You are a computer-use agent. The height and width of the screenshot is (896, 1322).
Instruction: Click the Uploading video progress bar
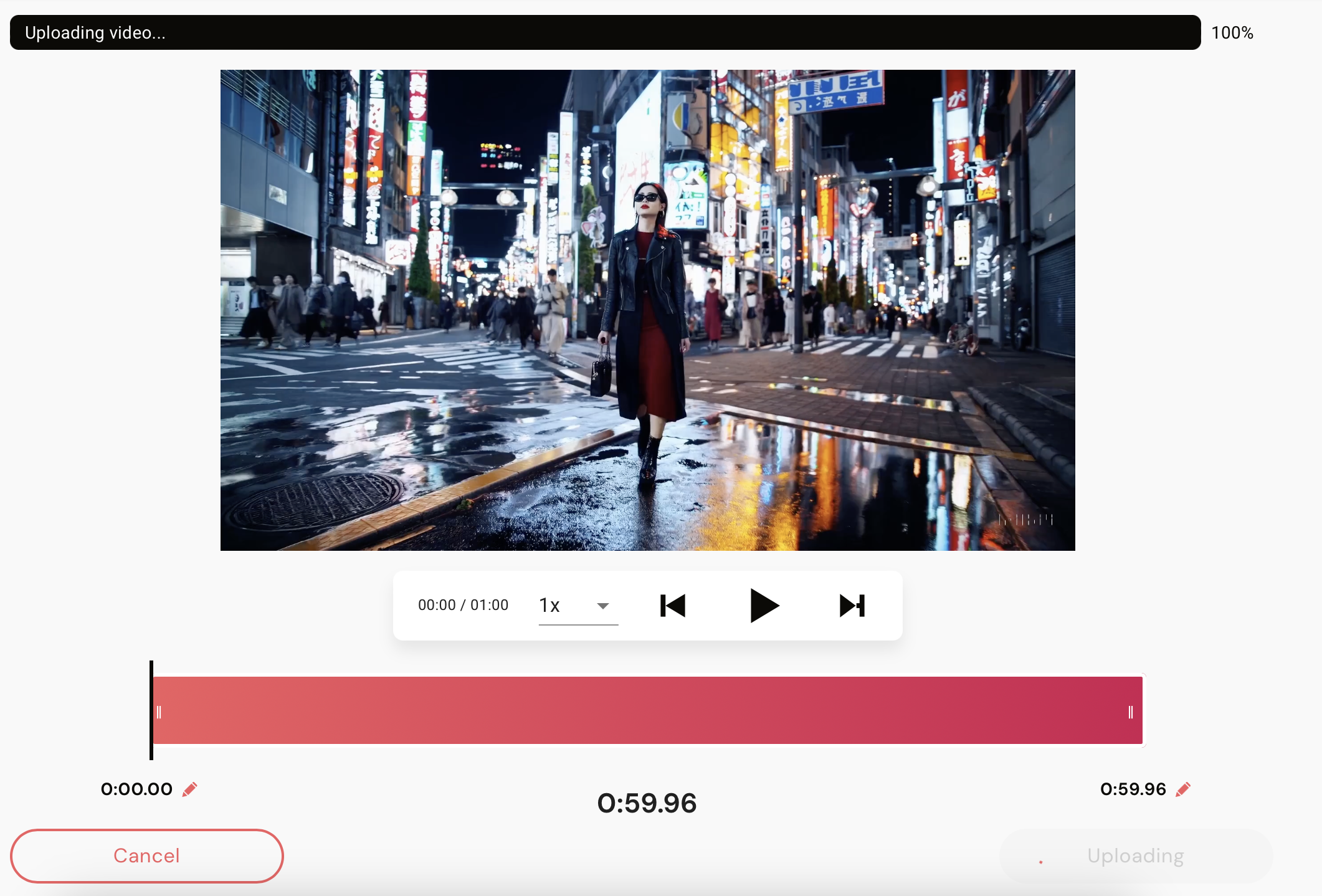(605, 32)
